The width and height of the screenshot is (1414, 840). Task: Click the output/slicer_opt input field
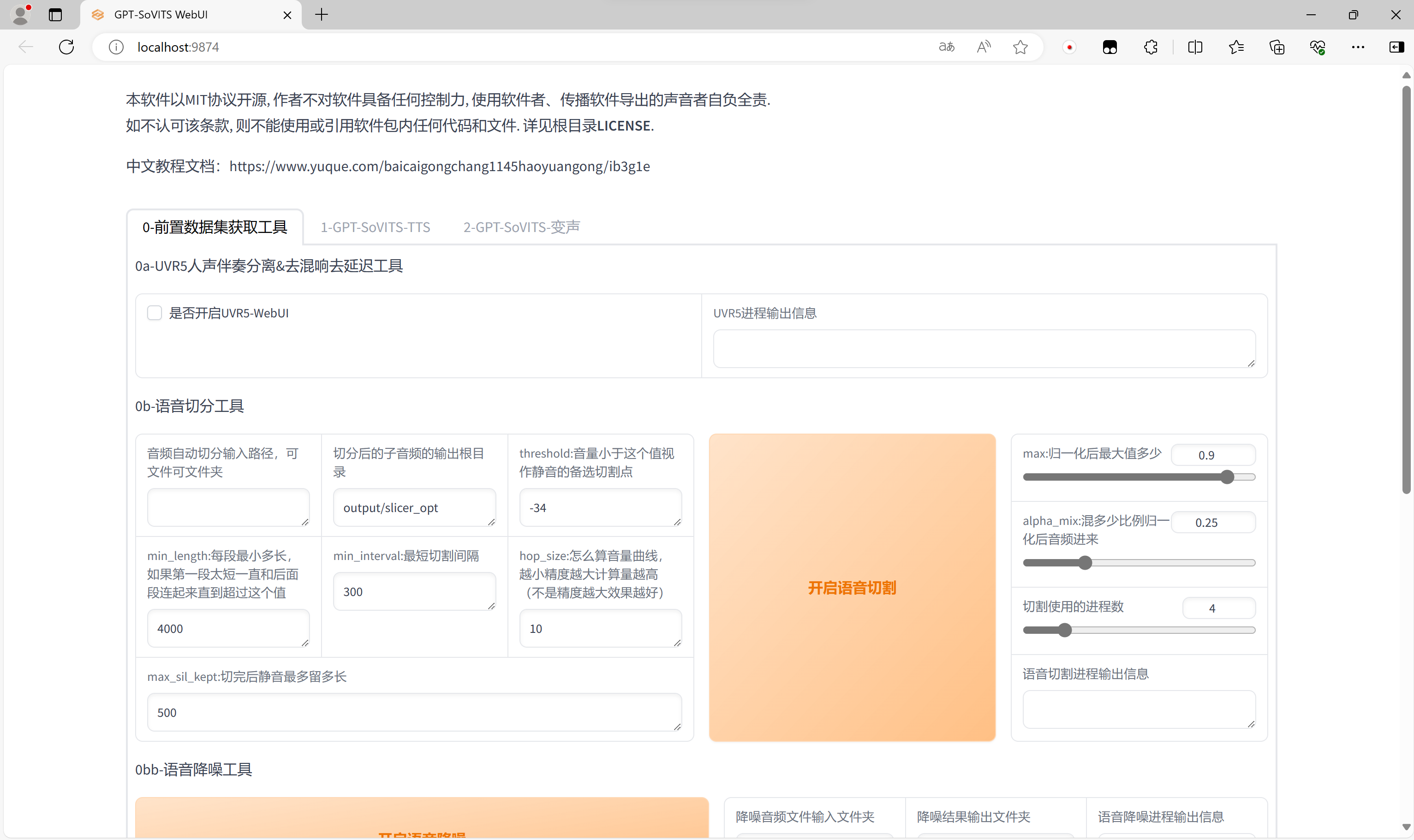(x=414, y=507)
